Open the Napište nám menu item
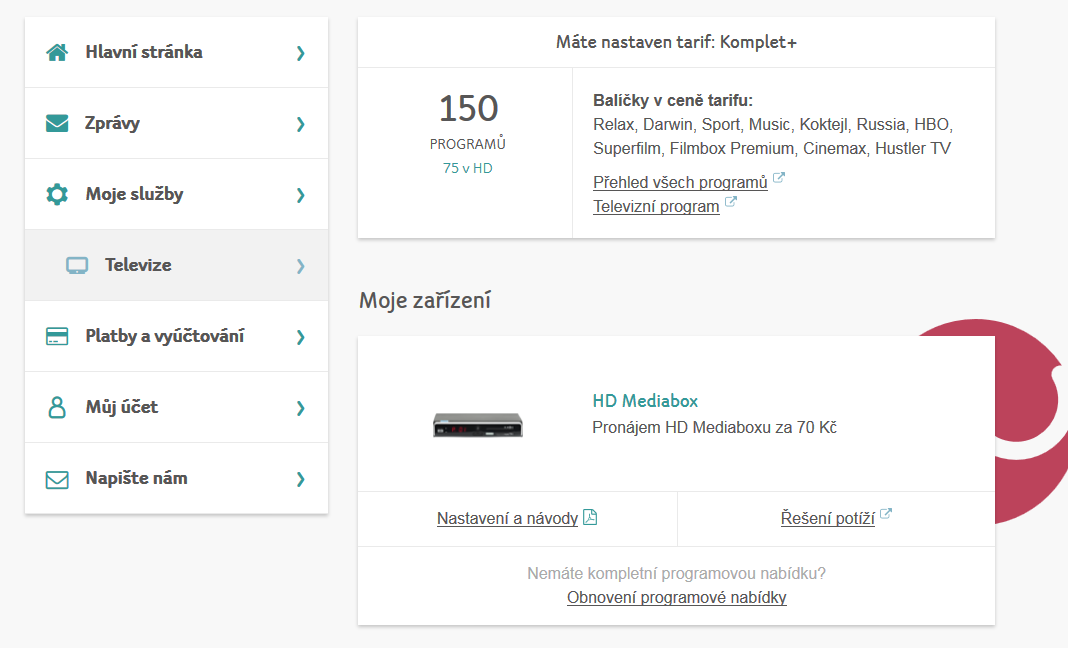Screen dimensions: 1068x648 pos(176,478)
